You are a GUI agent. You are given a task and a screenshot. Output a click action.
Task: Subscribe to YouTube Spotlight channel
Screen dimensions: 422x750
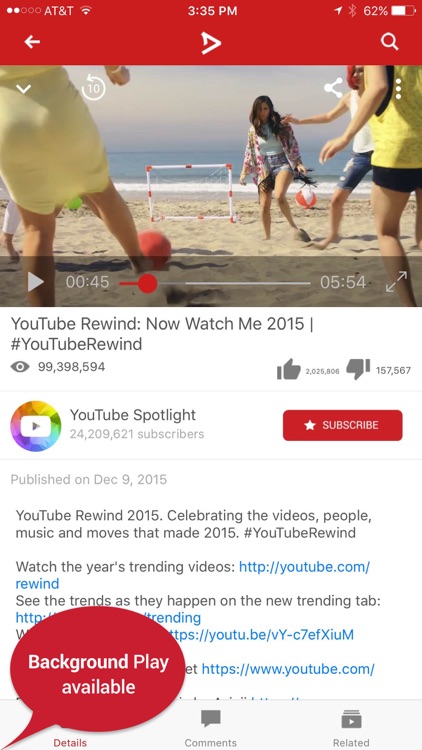click(343, 425)
